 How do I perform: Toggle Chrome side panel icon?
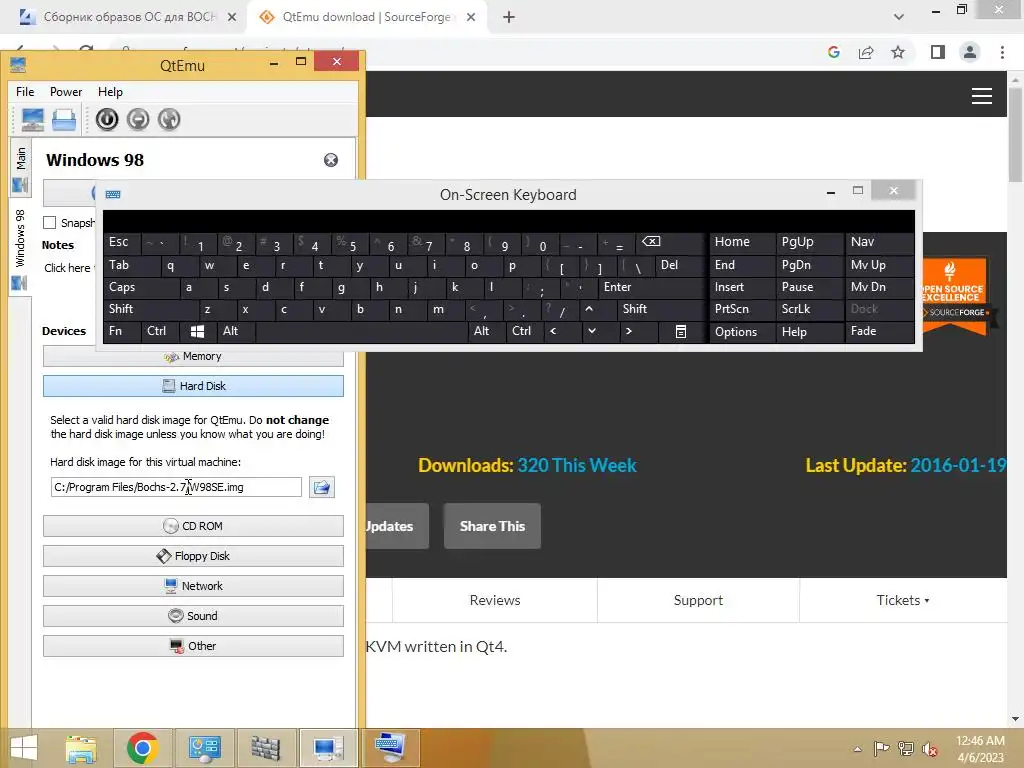tap(938, 52)
